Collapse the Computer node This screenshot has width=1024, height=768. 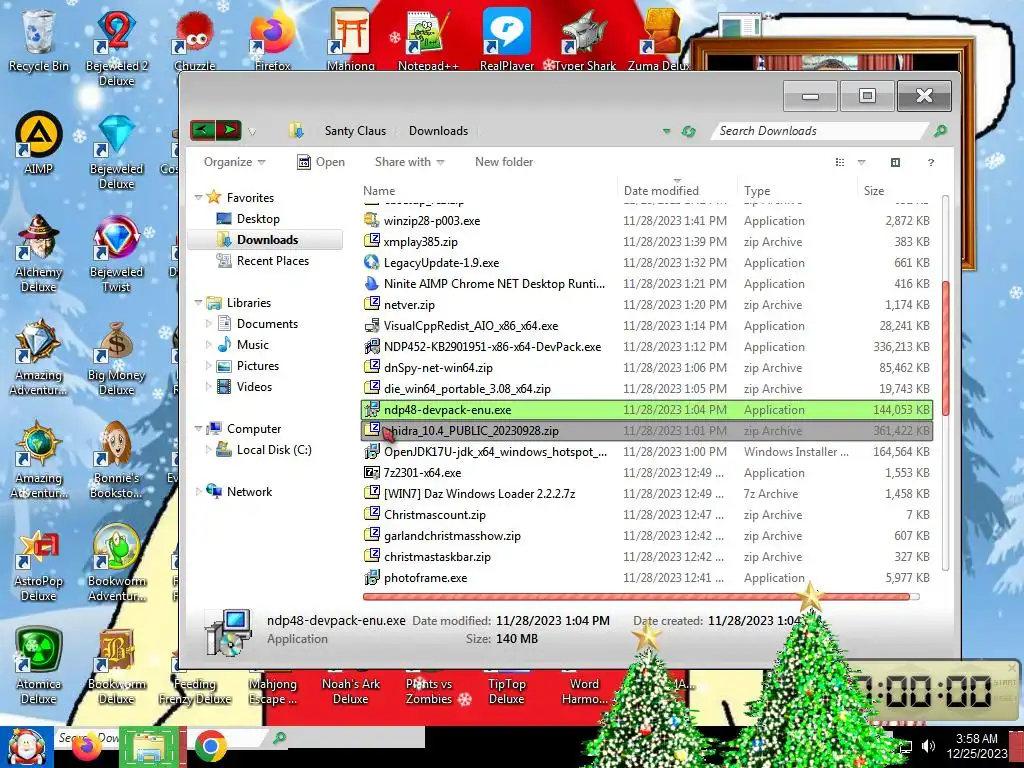(x=199, y=428)
